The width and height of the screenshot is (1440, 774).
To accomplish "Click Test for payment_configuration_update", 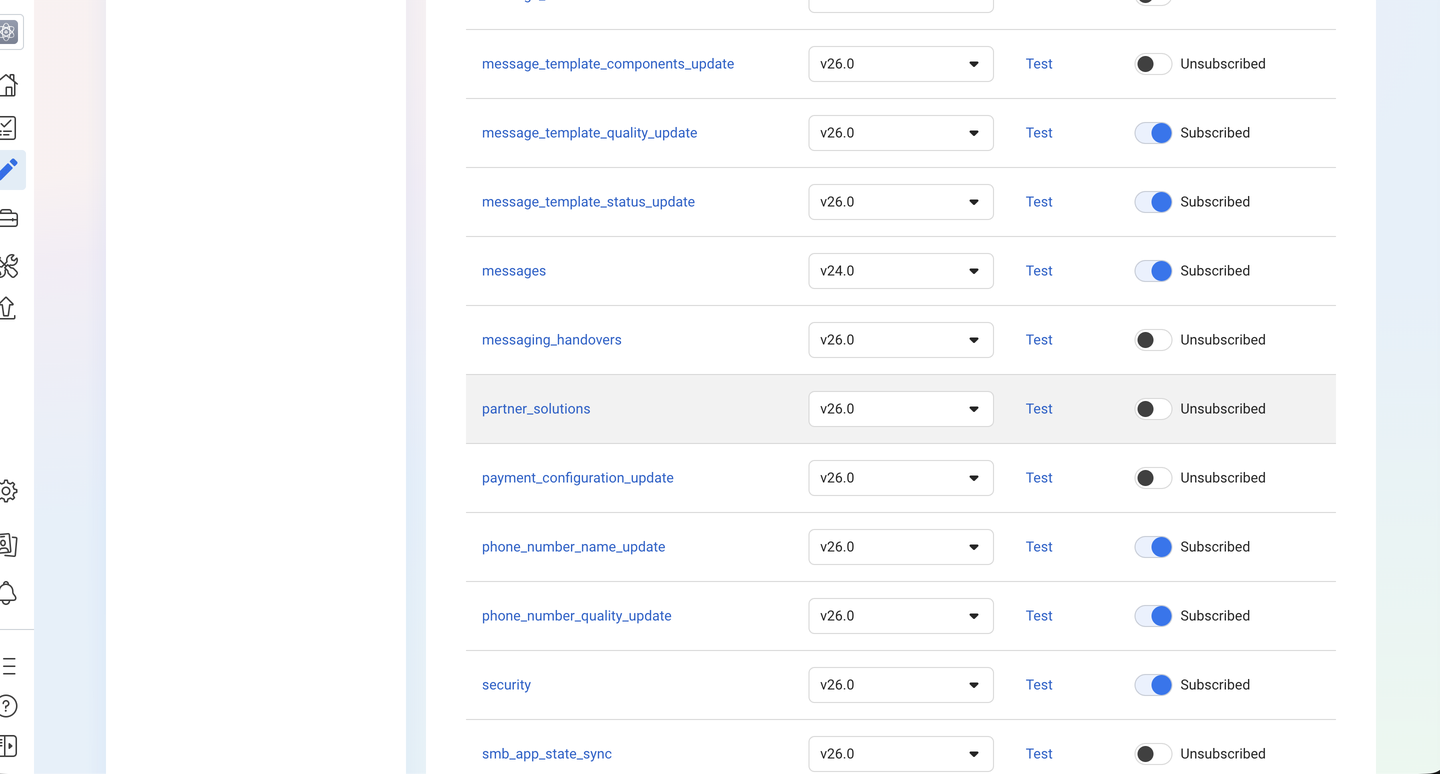I will click(1039, 478).
